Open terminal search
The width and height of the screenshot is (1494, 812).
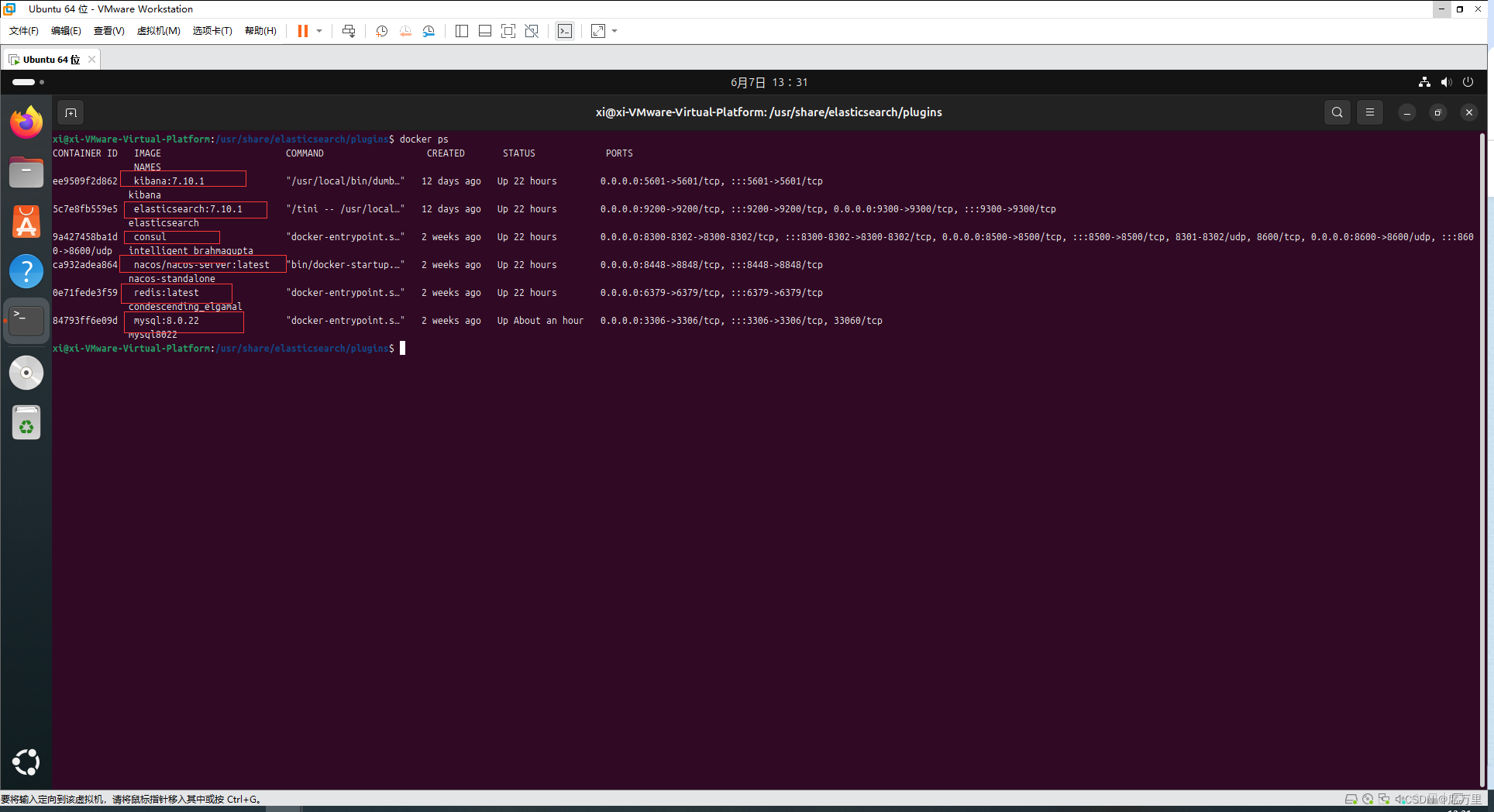click(1337, 112)
